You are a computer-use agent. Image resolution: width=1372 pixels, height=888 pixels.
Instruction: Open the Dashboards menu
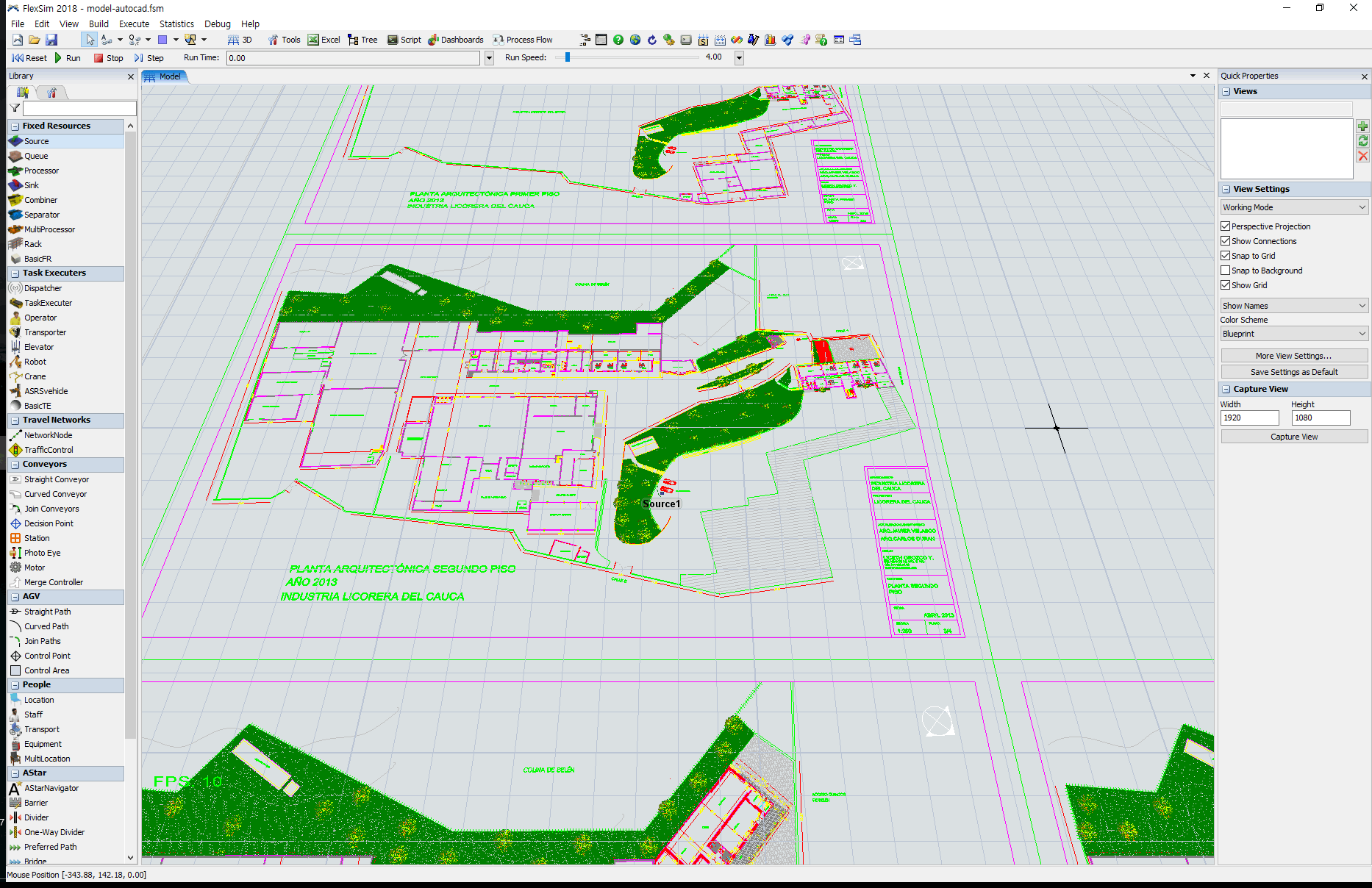click(x=456, y=40)
